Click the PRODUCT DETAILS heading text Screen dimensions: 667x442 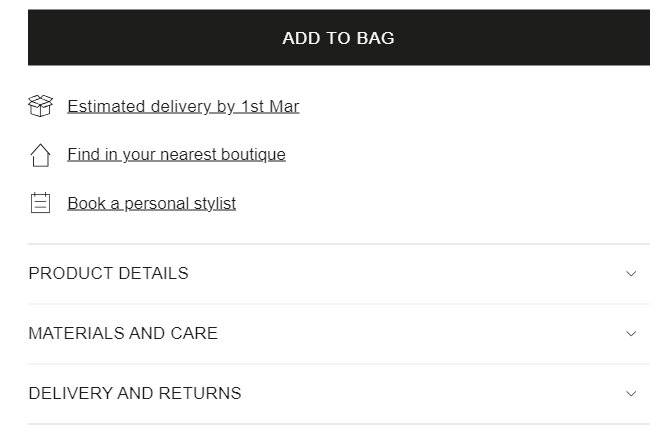pos(108,274)
